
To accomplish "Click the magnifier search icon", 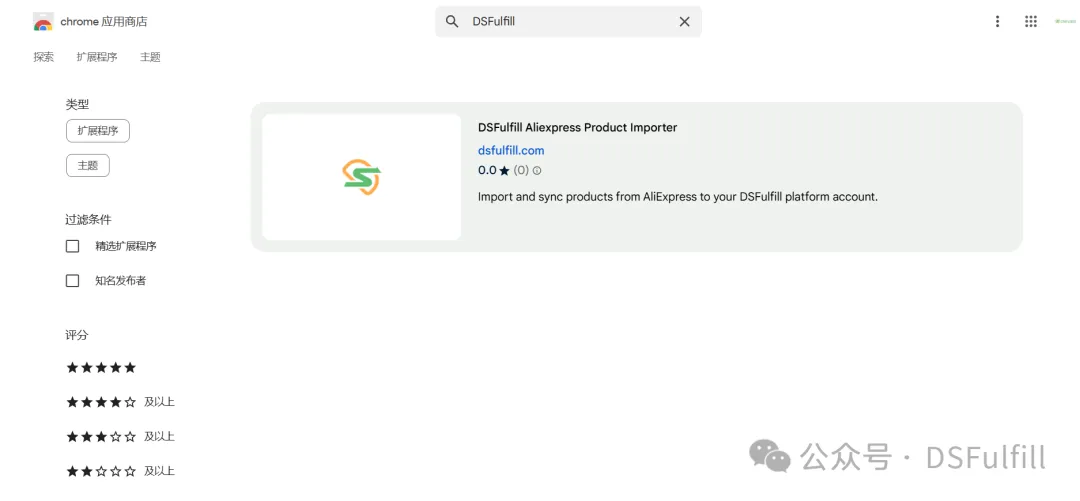I will [452, 22].
